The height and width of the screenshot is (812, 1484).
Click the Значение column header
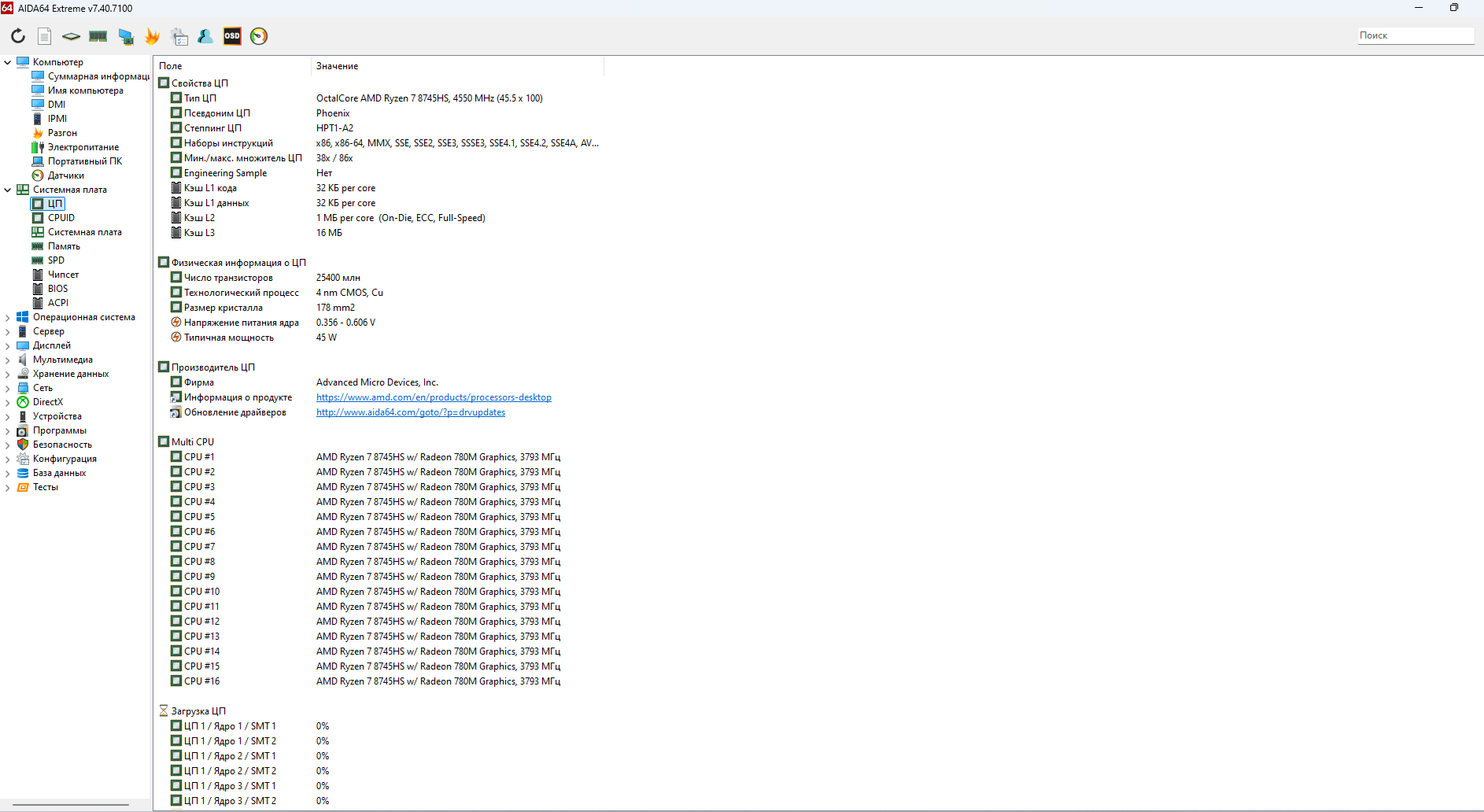coord(458,66)
